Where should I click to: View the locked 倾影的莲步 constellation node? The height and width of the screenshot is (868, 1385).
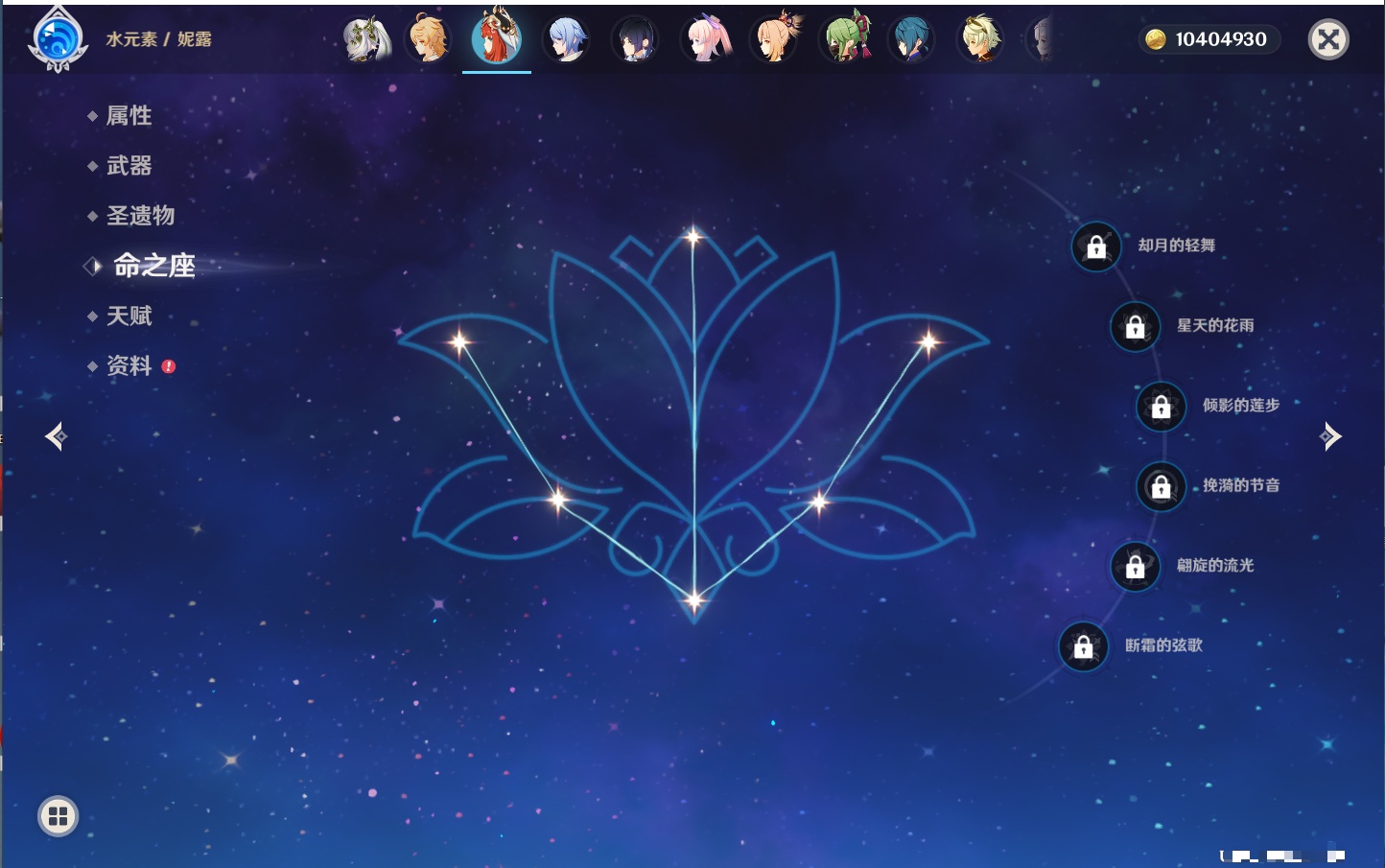[1161, 406]
